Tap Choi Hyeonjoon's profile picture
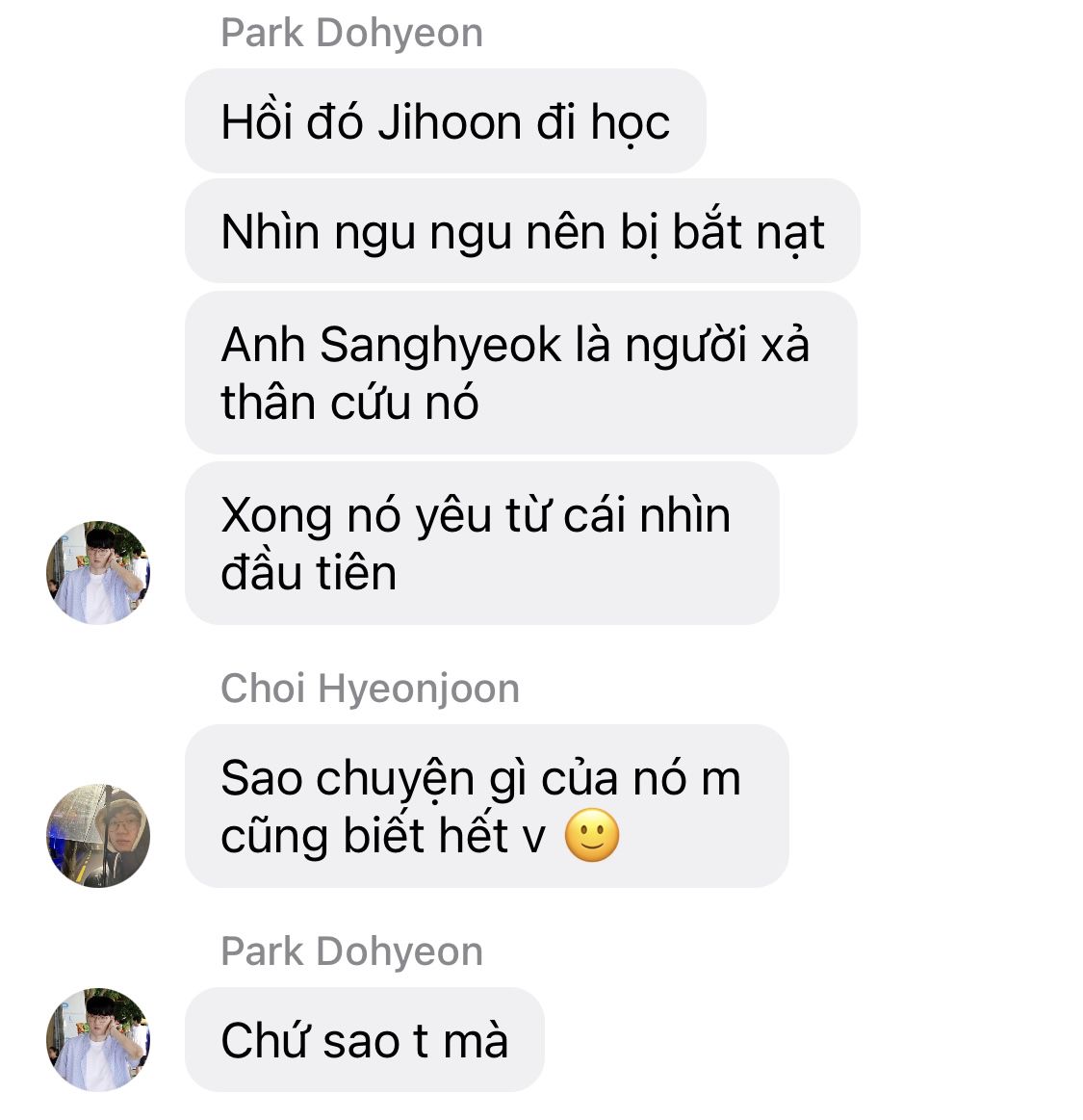Viewport: 1083px width, 1120px height. [98, 835]
